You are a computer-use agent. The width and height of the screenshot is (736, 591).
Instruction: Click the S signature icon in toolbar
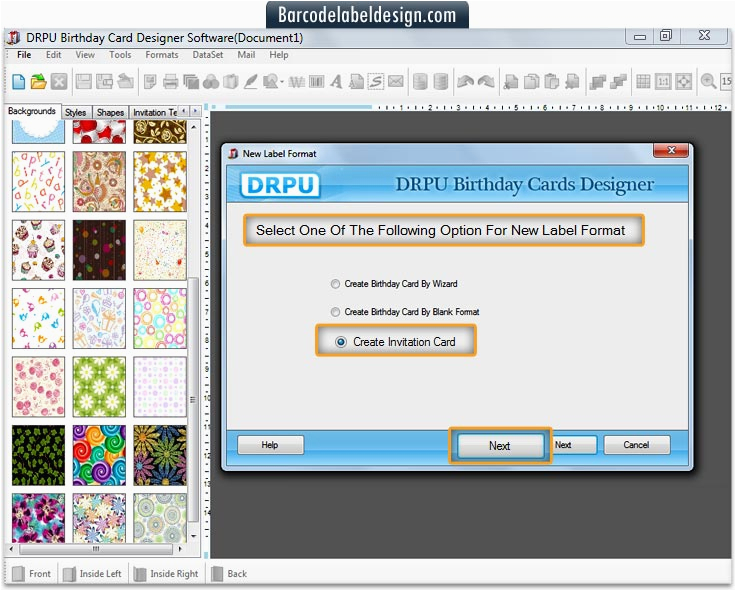coord(376,82)
